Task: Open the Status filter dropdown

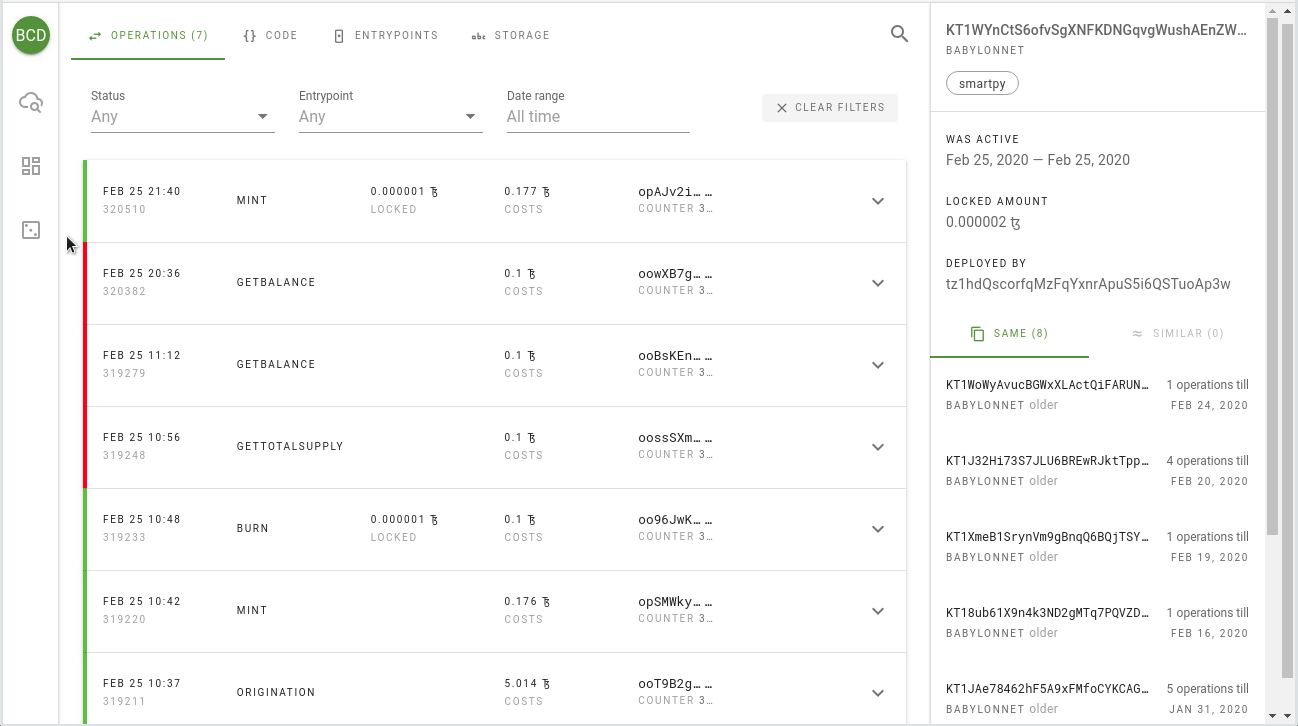Action: coord(182,116)
